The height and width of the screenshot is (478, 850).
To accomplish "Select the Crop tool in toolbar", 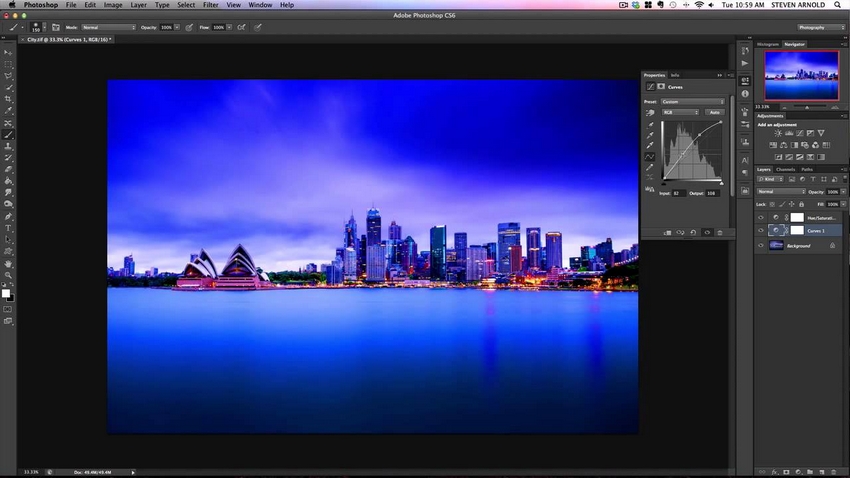I will 8,99.
